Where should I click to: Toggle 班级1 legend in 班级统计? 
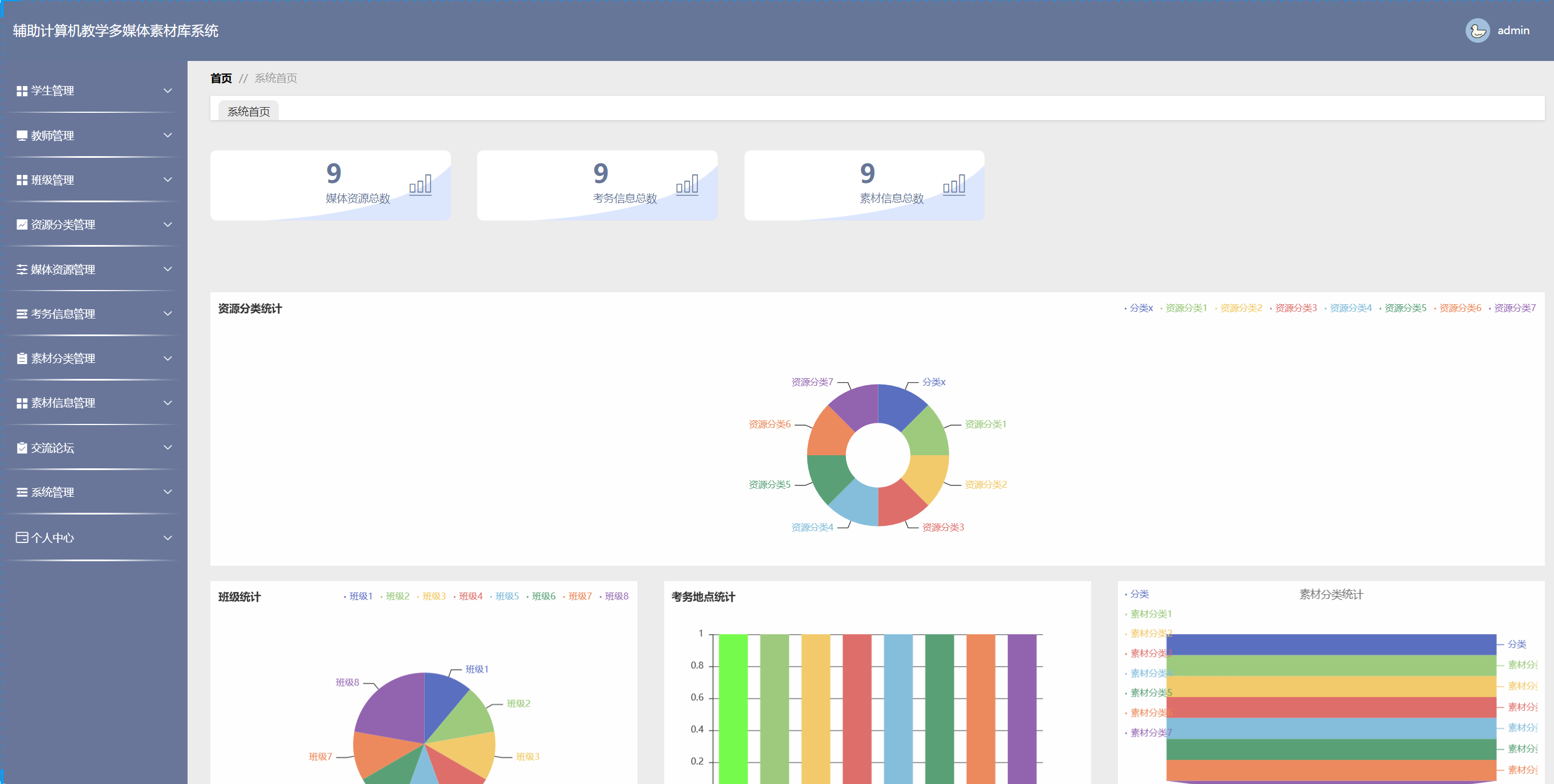pyautogui.click(x=359, y=597)
